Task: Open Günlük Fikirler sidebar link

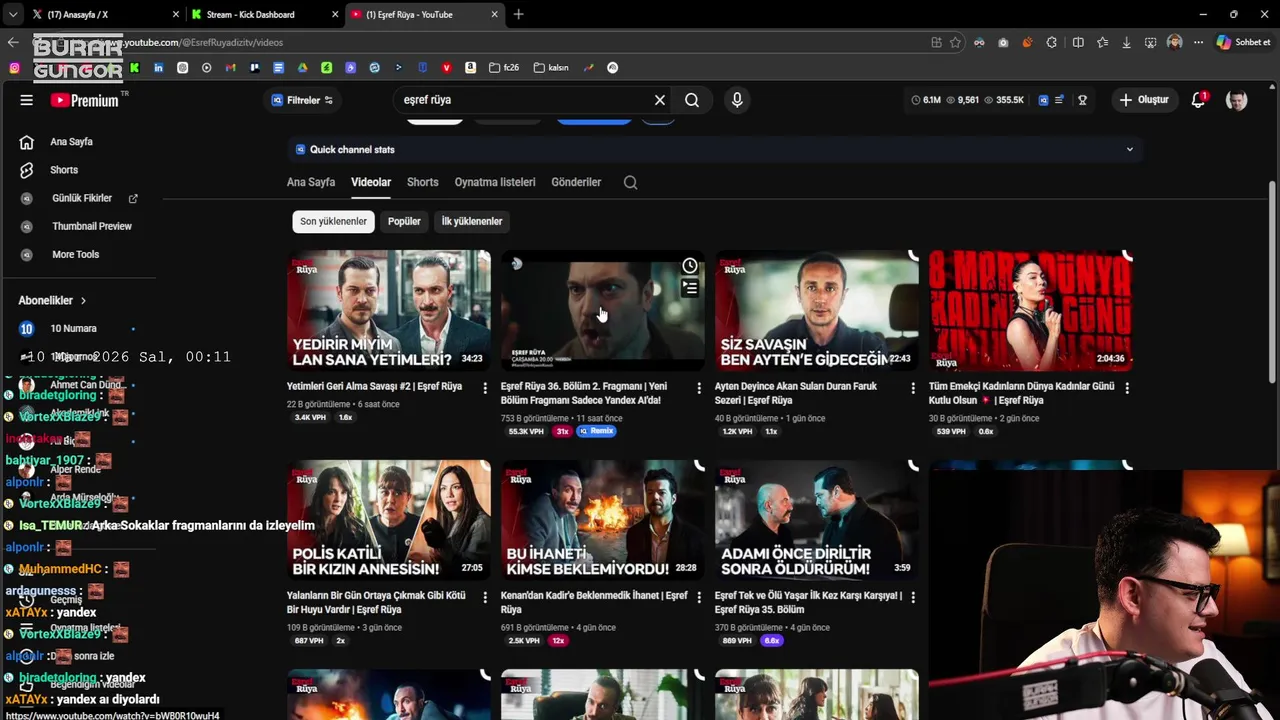Action: 80,198
